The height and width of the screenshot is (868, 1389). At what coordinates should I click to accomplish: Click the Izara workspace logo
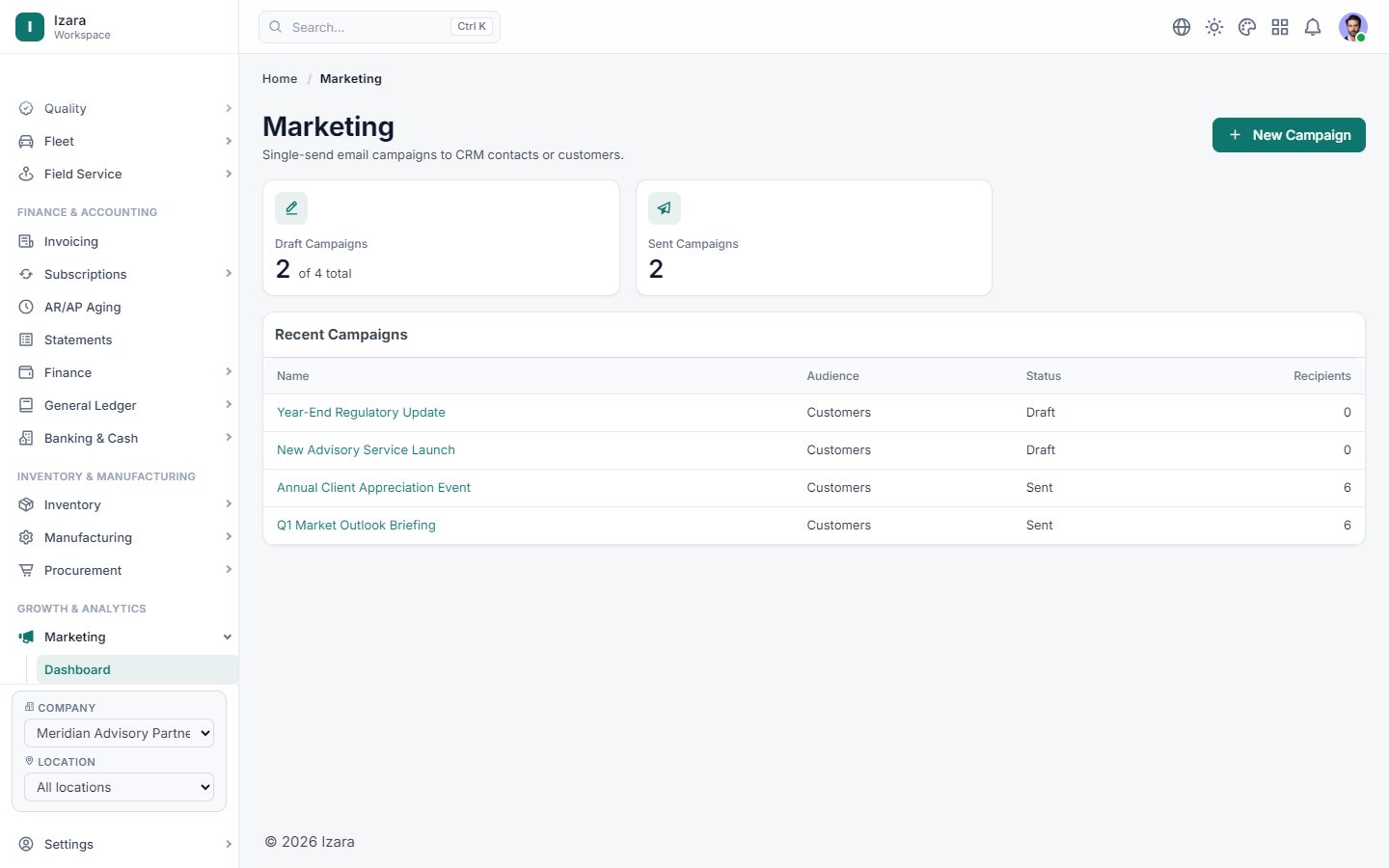click(30, 27)
